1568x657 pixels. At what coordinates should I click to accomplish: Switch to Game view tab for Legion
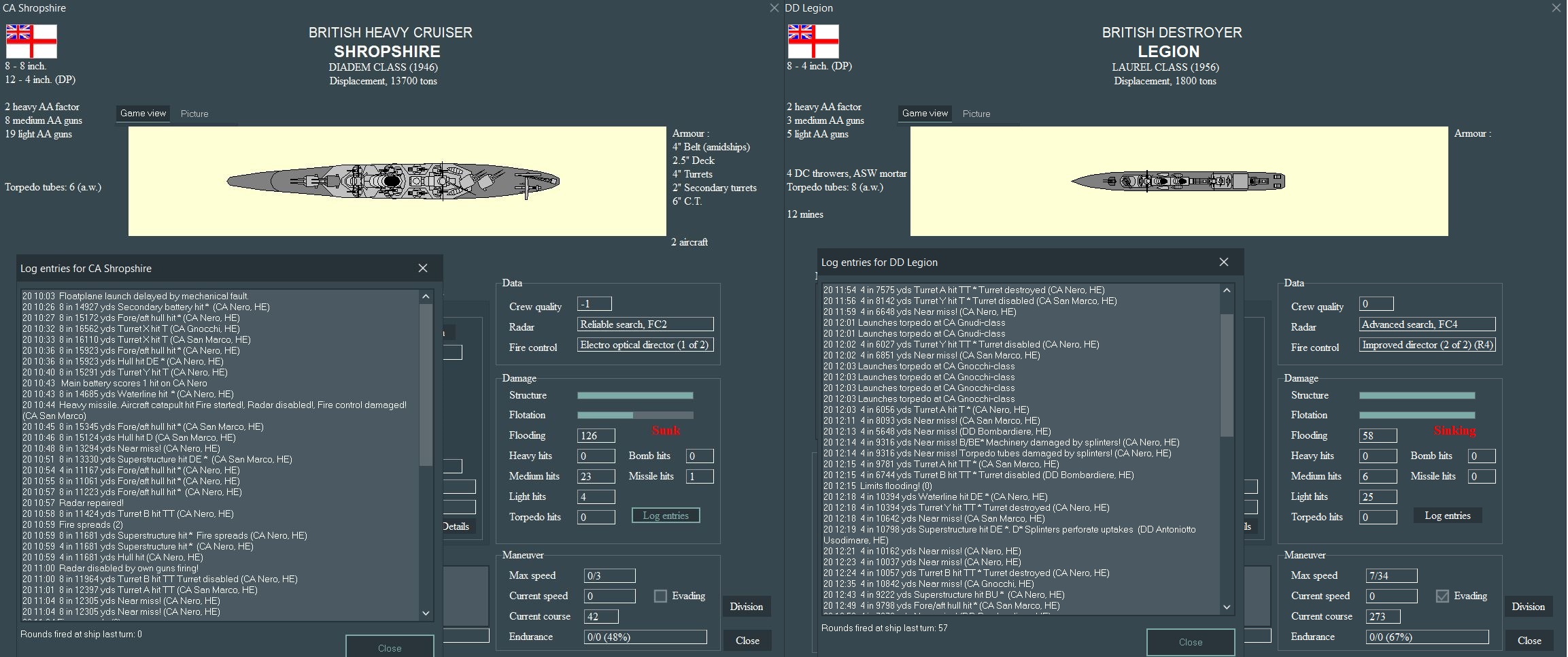coord(925,114)
